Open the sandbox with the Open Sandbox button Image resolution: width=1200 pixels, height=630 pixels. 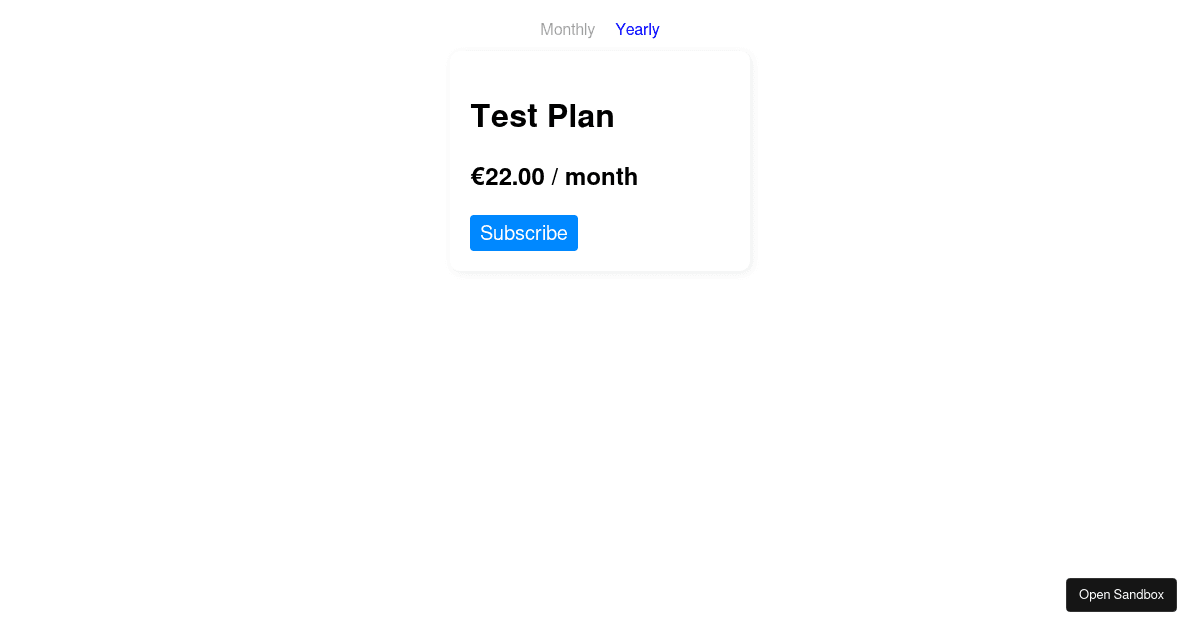1121,594
